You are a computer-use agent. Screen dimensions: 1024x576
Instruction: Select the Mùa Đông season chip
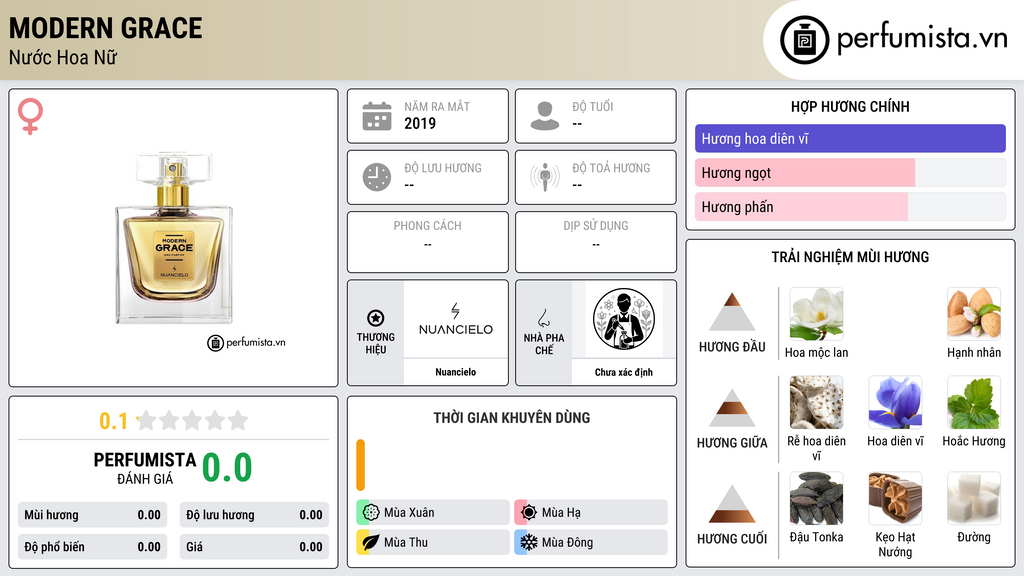click(591, 542)
